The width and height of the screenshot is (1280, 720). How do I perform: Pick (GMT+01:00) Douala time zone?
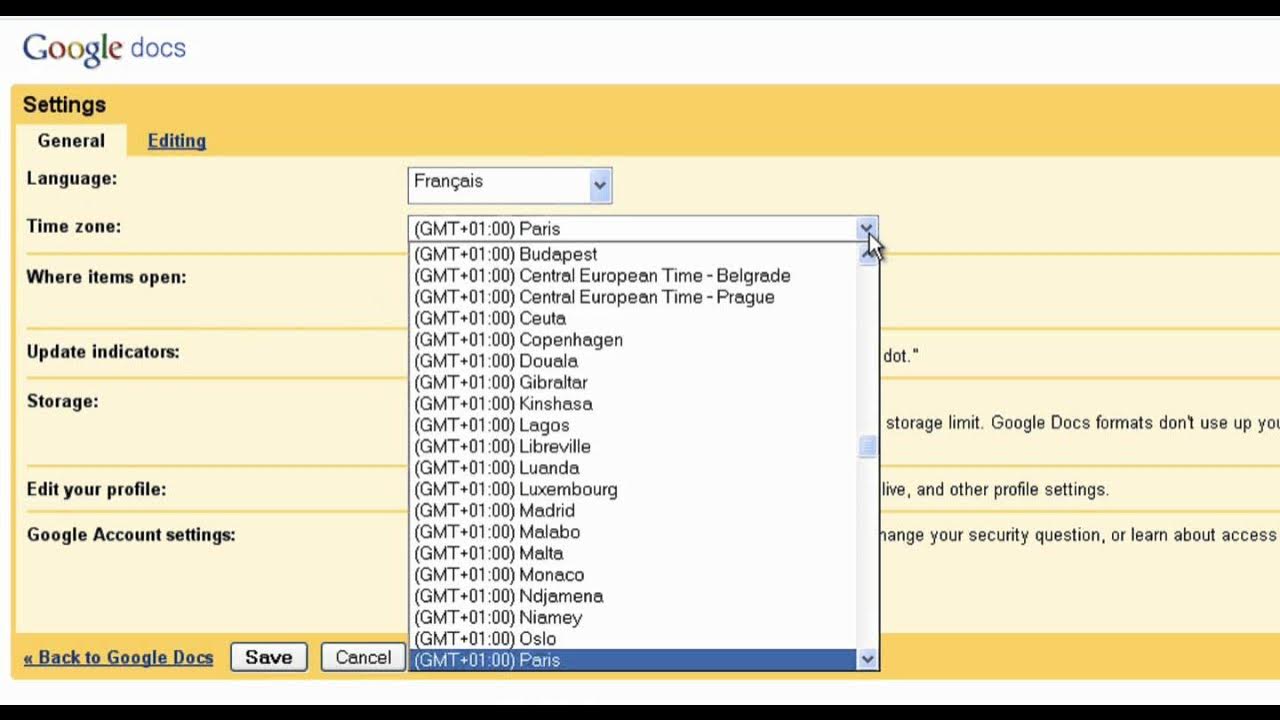coord(633,361)
